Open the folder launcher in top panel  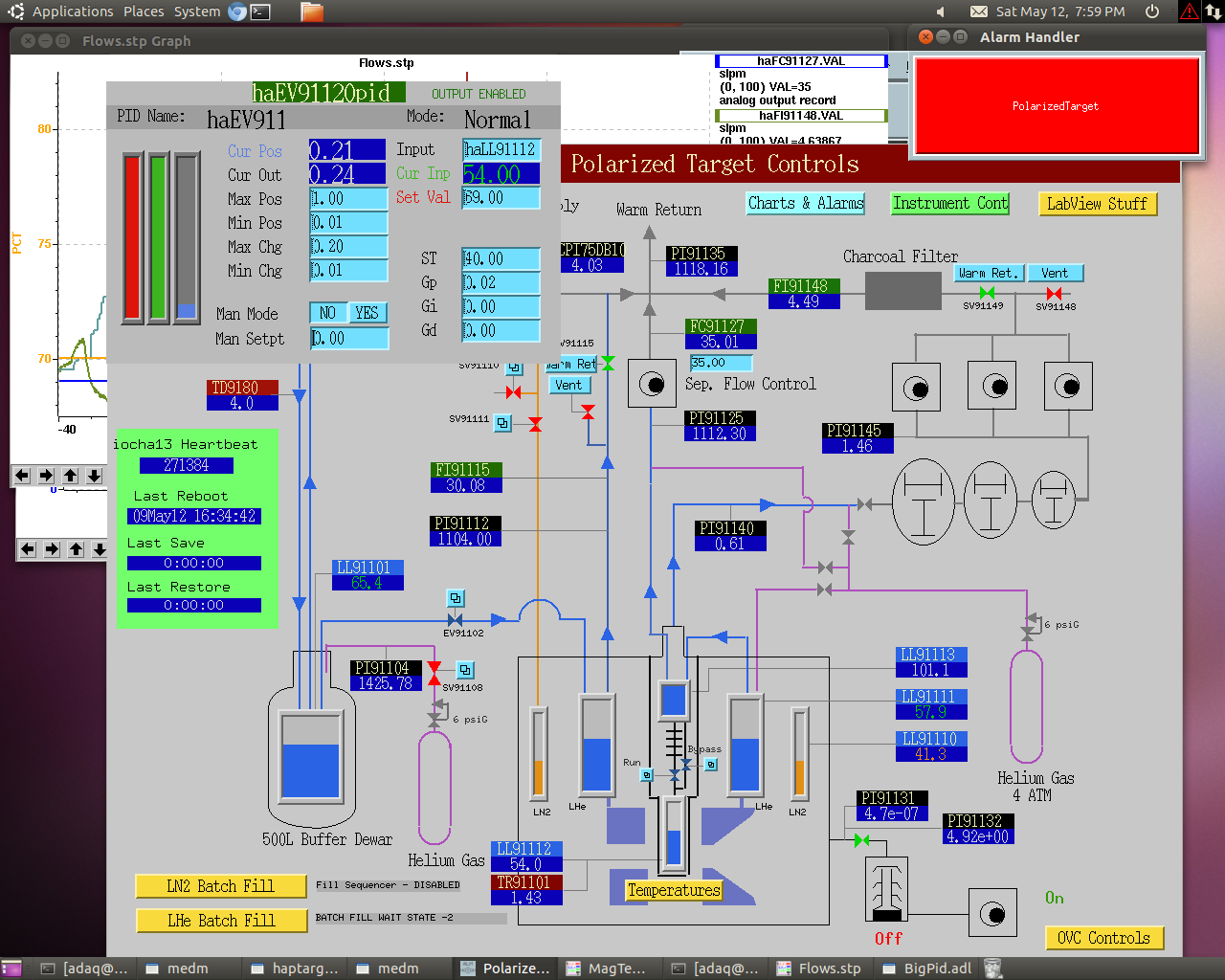(x=312, y=11)
